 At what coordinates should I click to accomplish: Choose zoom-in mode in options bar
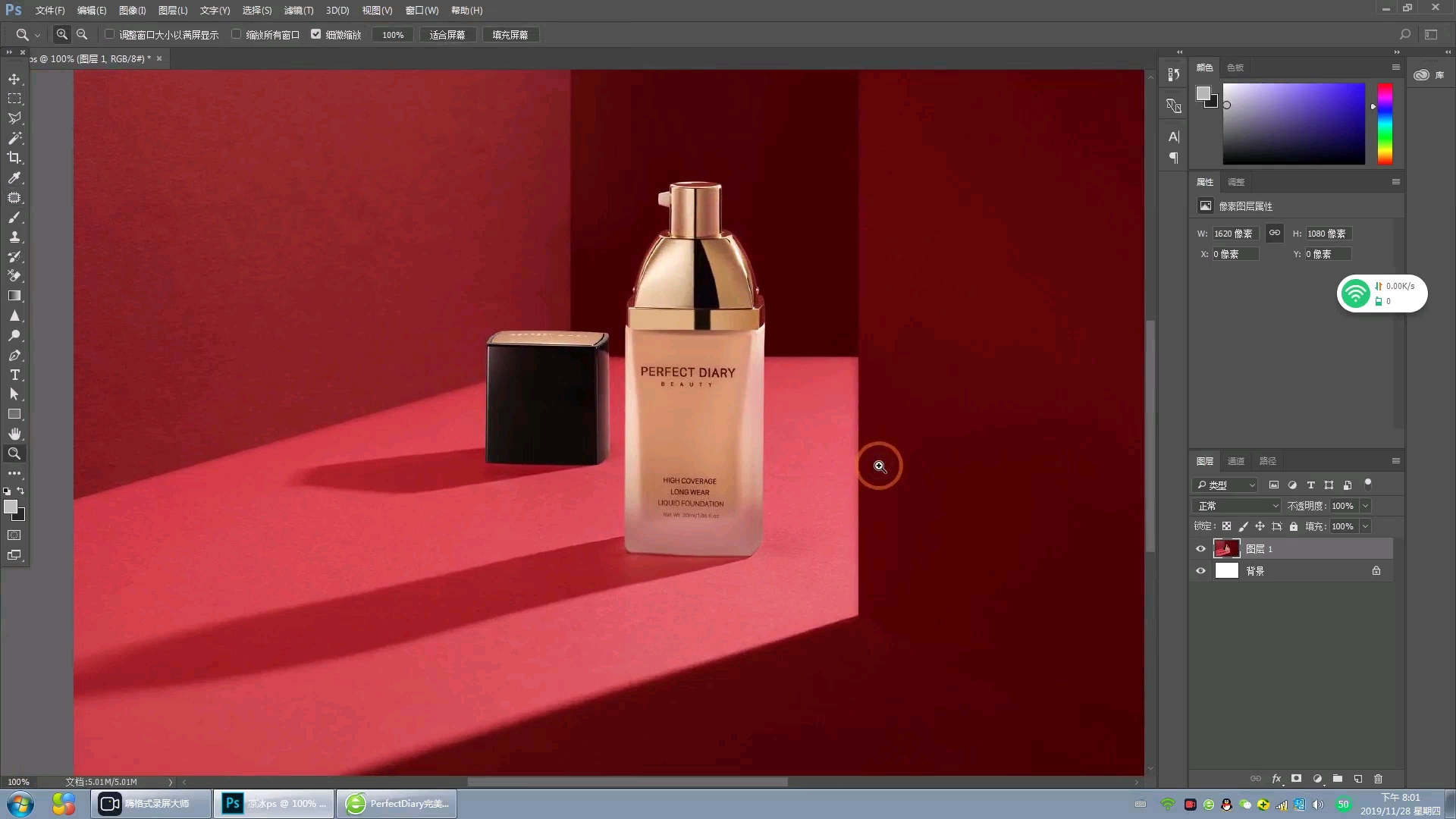(62, 34)
